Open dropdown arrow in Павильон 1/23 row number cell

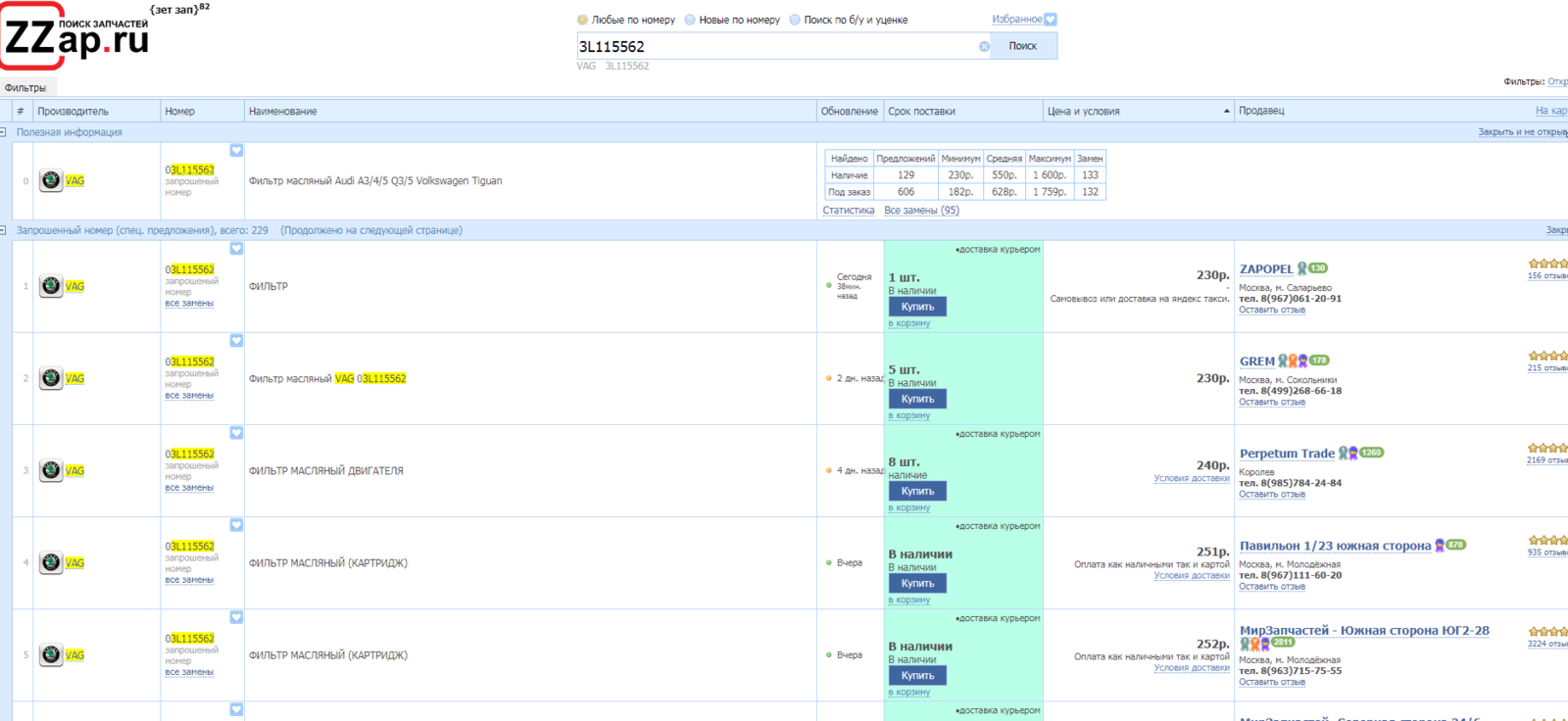tap(236, 525)
